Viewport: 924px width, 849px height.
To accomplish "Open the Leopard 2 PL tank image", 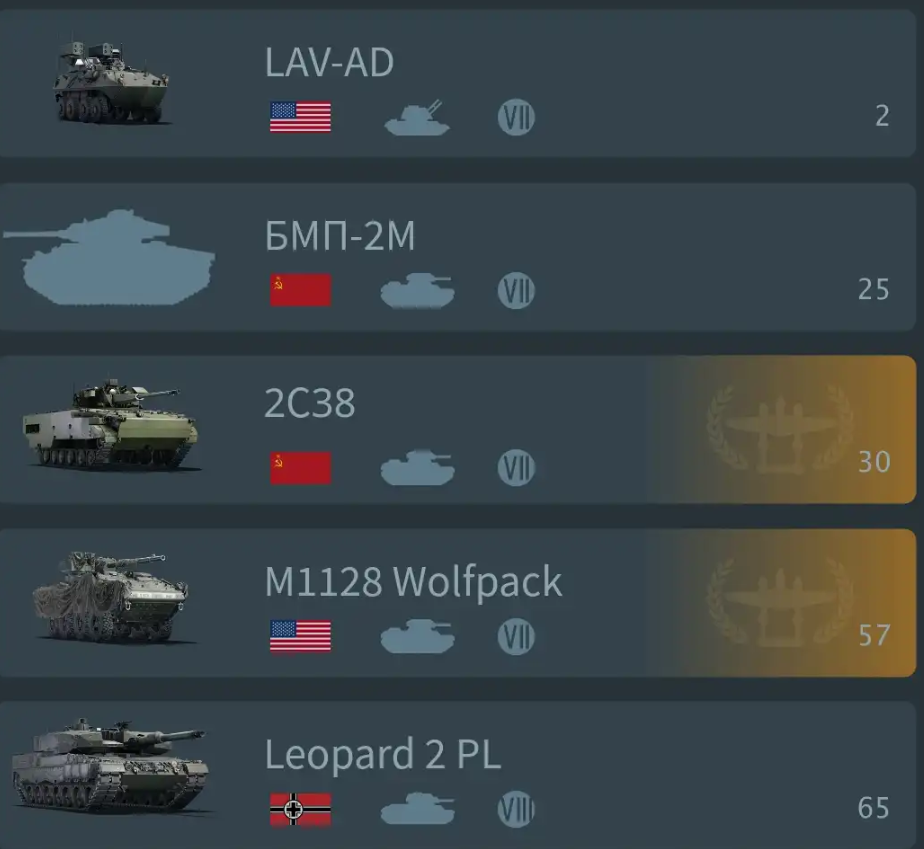I will pos(111,766).
